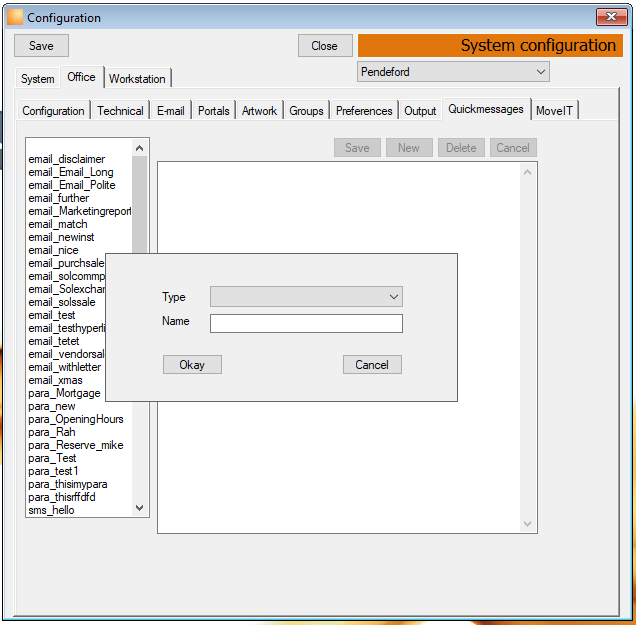
Task: Select email_xmas in the list
Action: 55,380
